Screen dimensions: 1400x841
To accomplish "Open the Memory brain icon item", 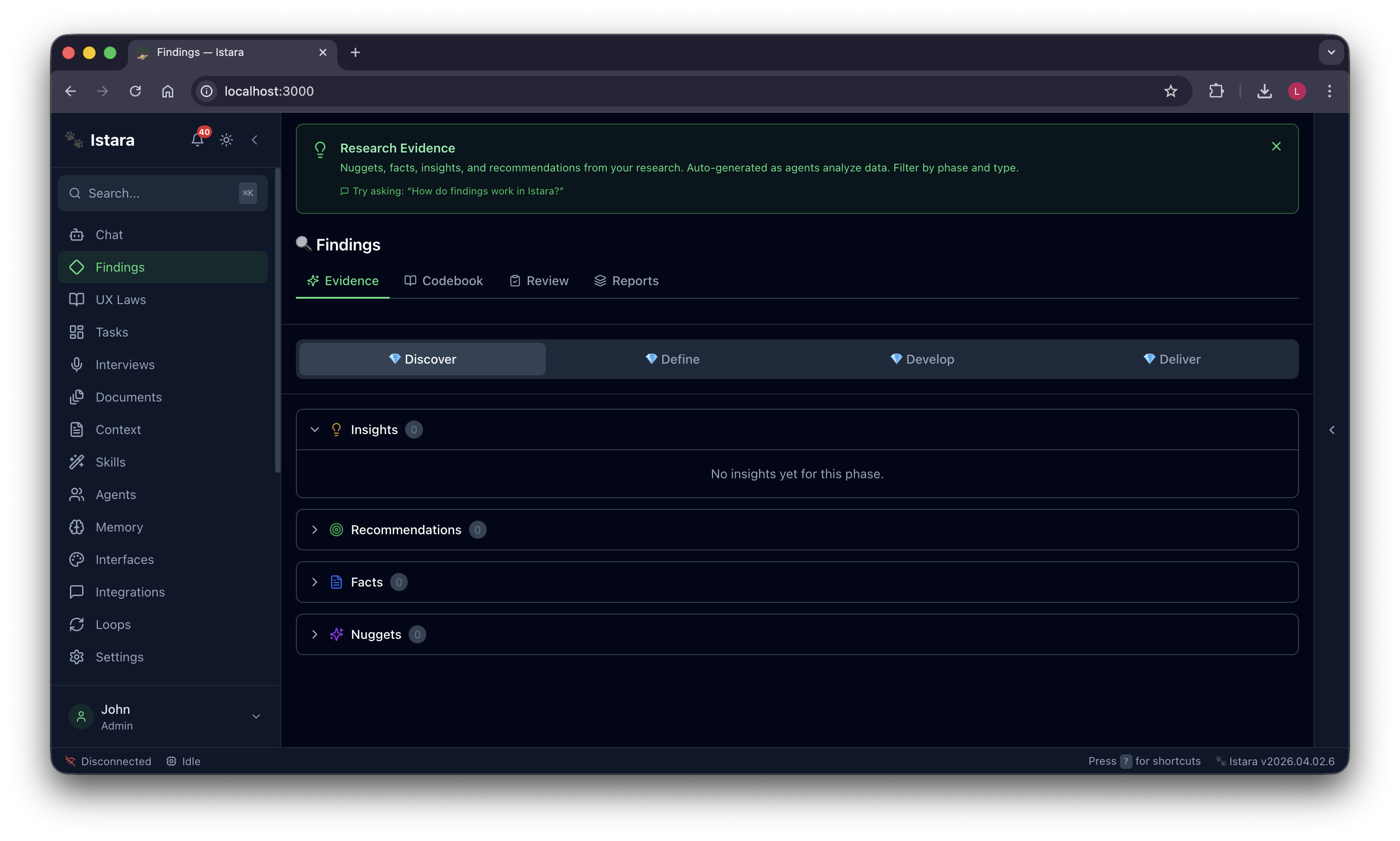I will click(x=119, y=527).
